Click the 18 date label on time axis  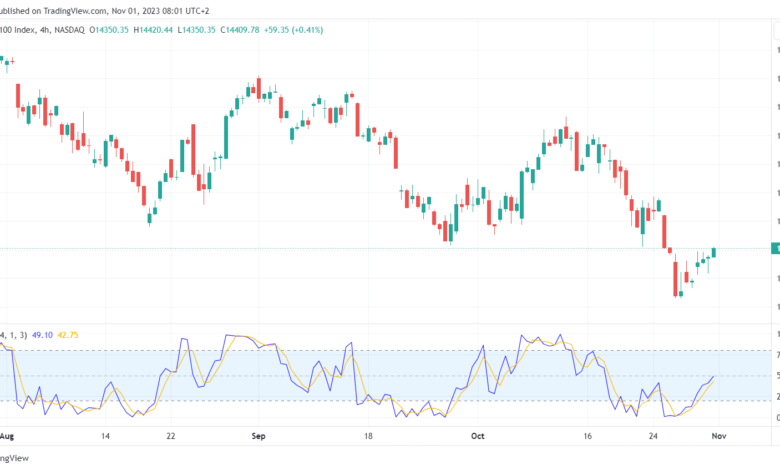368,436
